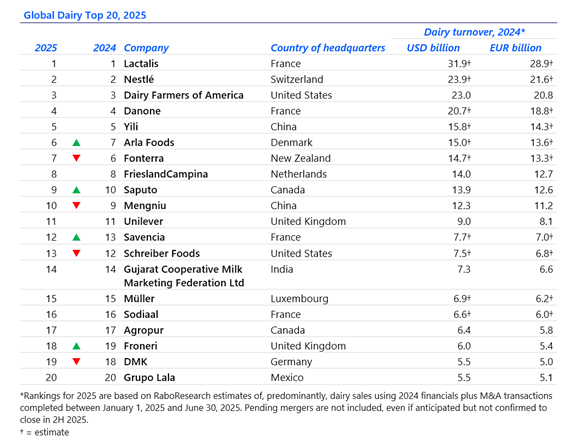Click the country cell 'India'

[282, 269]
